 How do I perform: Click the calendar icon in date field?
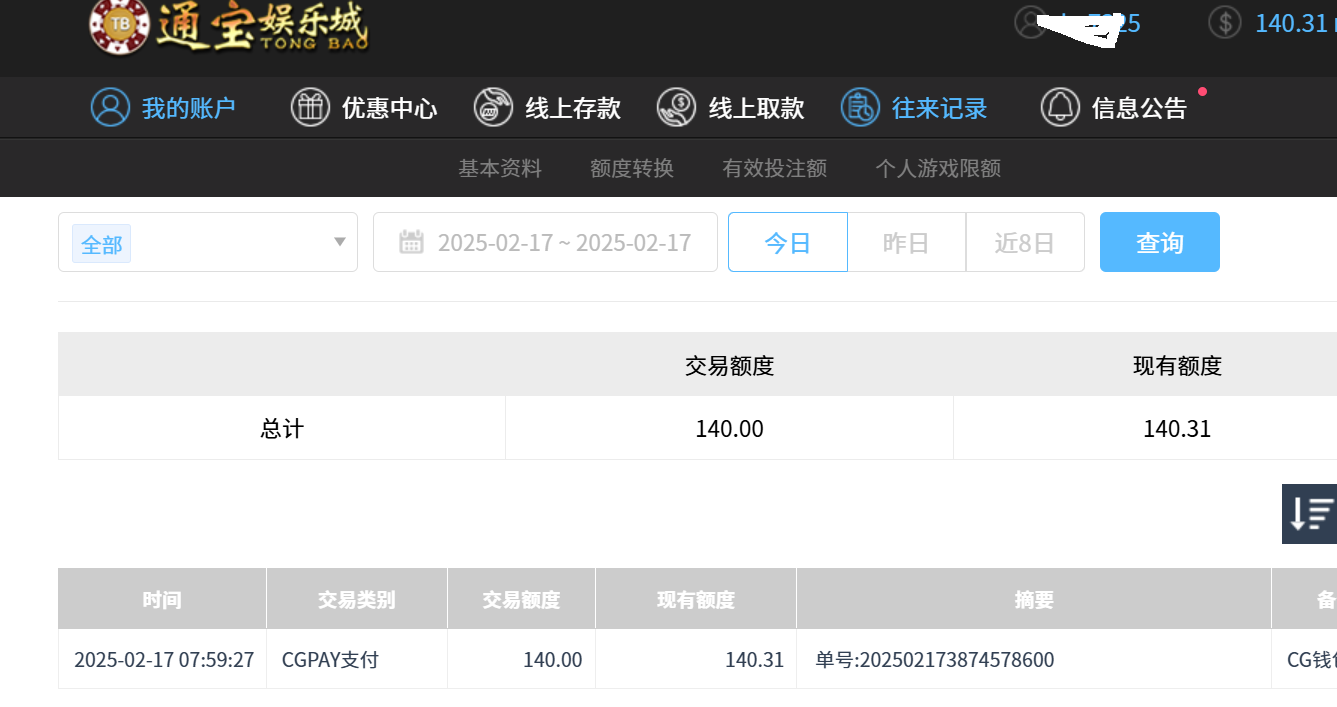(x=411, y=242)
